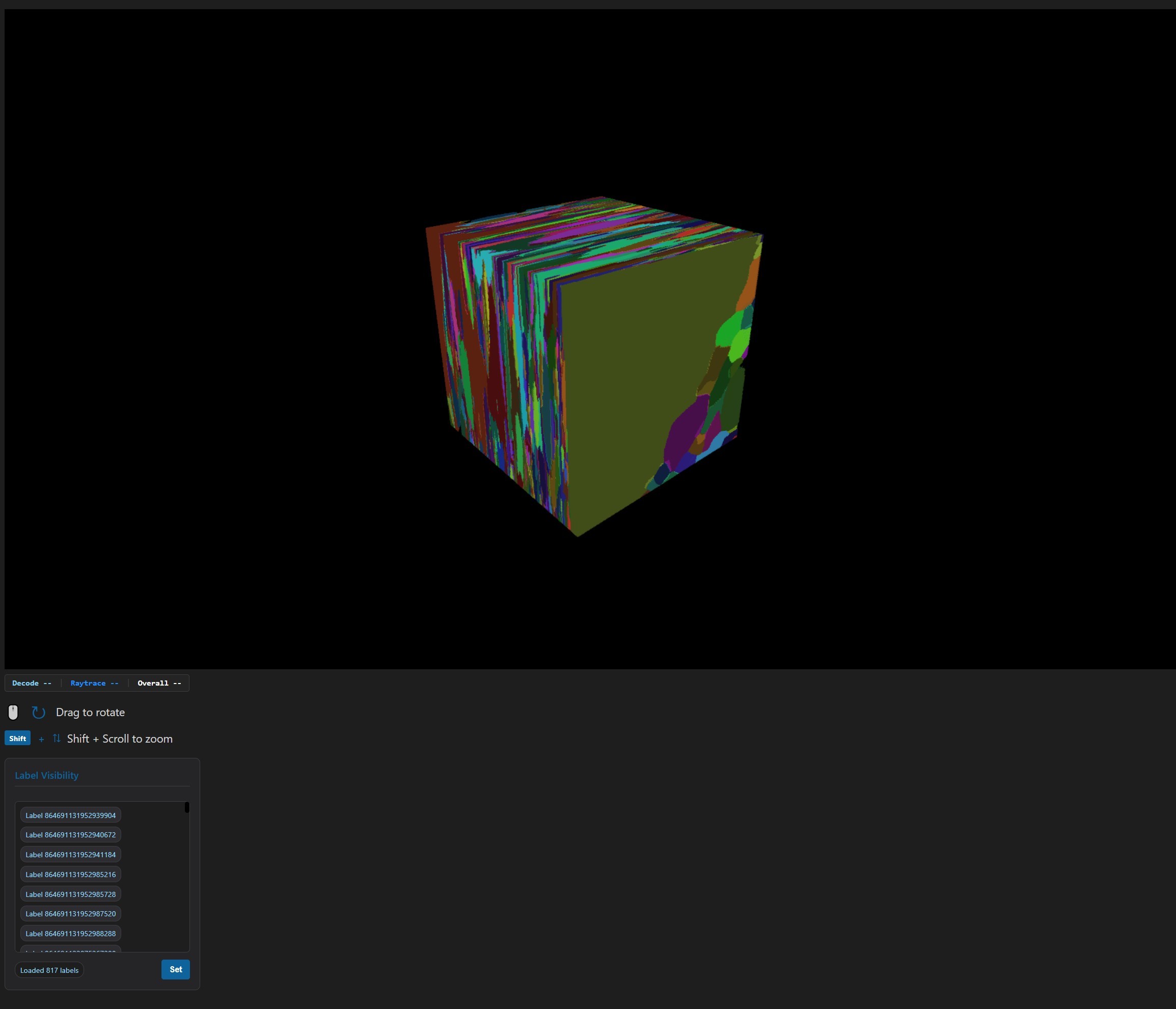Click the Label Visibility panel heading

46,775
